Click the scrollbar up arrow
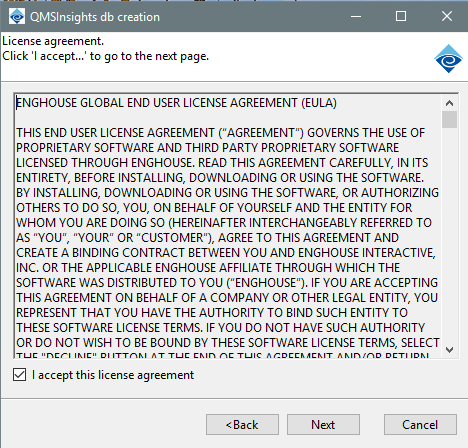Viewport: 468px width, 448px height. 449,103
